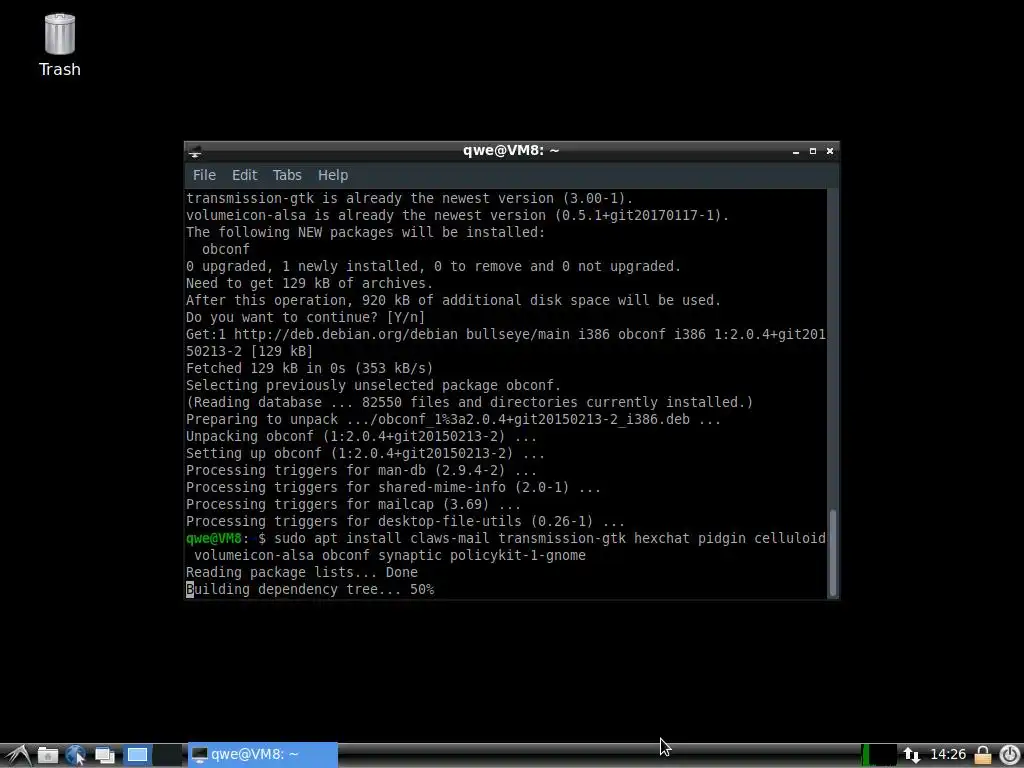
Task: Click the "Do you want to continue? [Y/n]" line
Action: [x=305, y=317]
